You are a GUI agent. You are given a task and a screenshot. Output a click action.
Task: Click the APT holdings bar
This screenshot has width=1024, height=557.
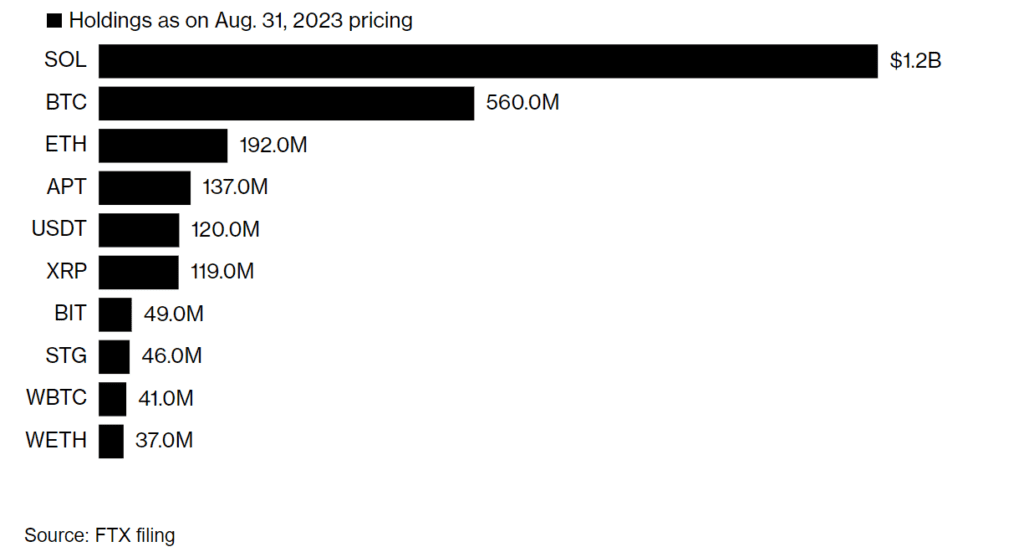point(144,187)
